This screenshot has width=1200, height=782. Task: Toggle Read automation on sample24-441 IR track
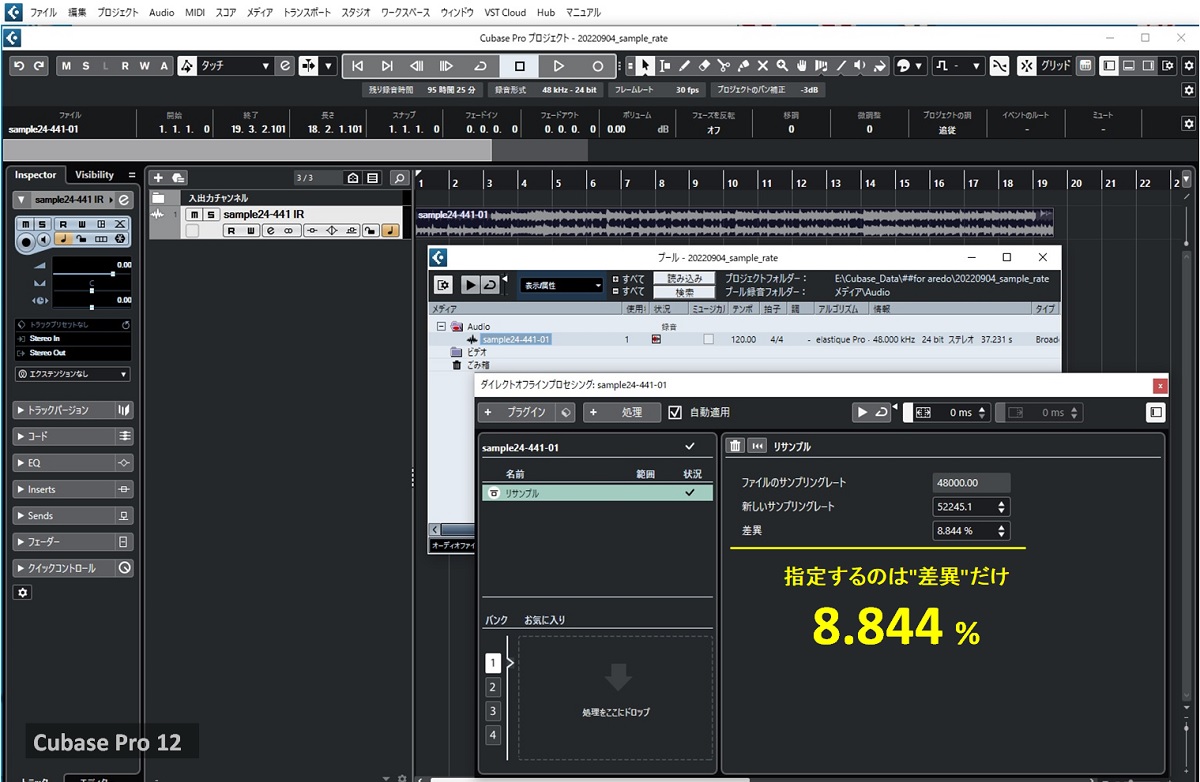pyautogui.click(x=232, y=231)
